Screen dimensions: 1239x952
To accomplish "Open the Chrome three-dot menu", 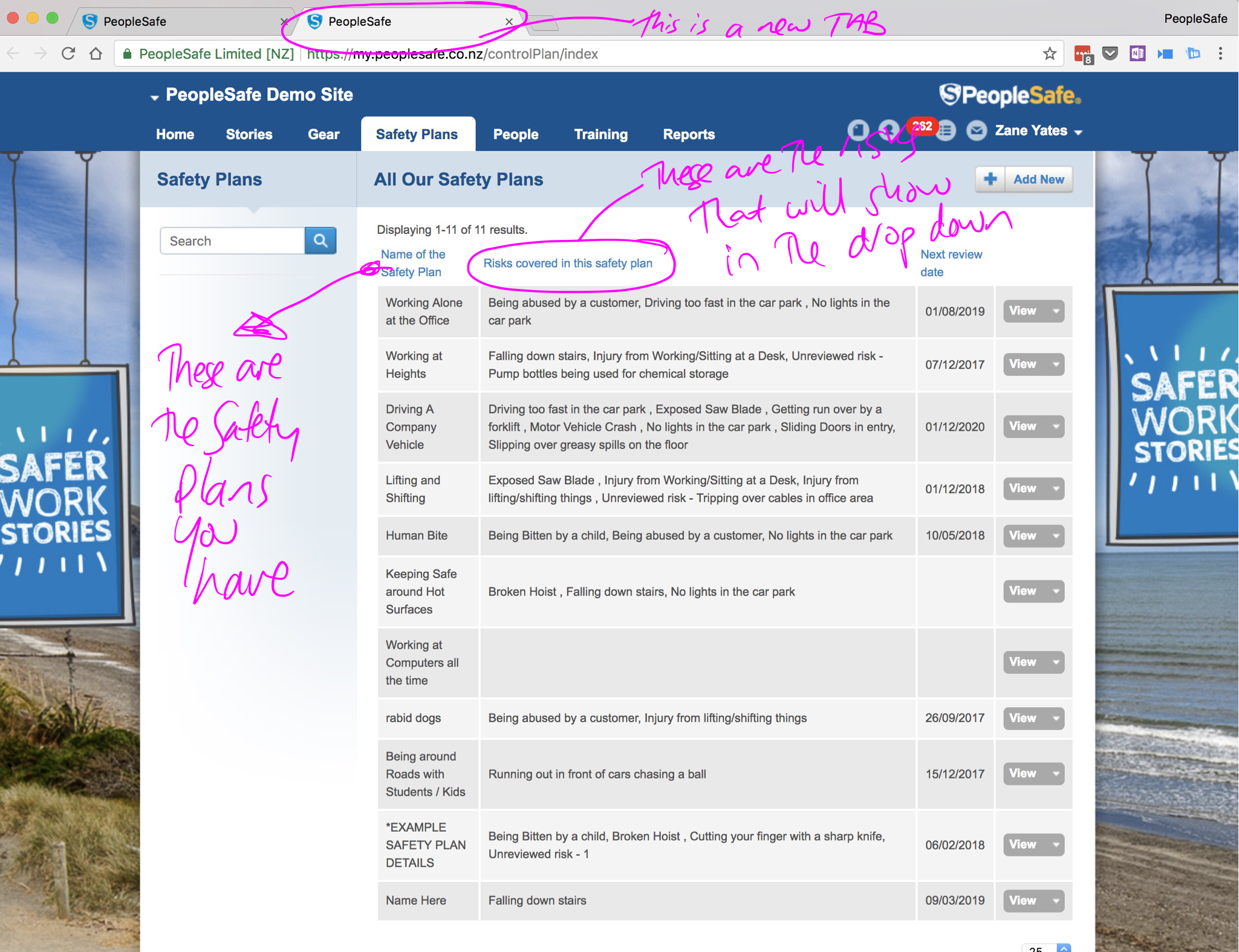I will (x=1220, y=54).
